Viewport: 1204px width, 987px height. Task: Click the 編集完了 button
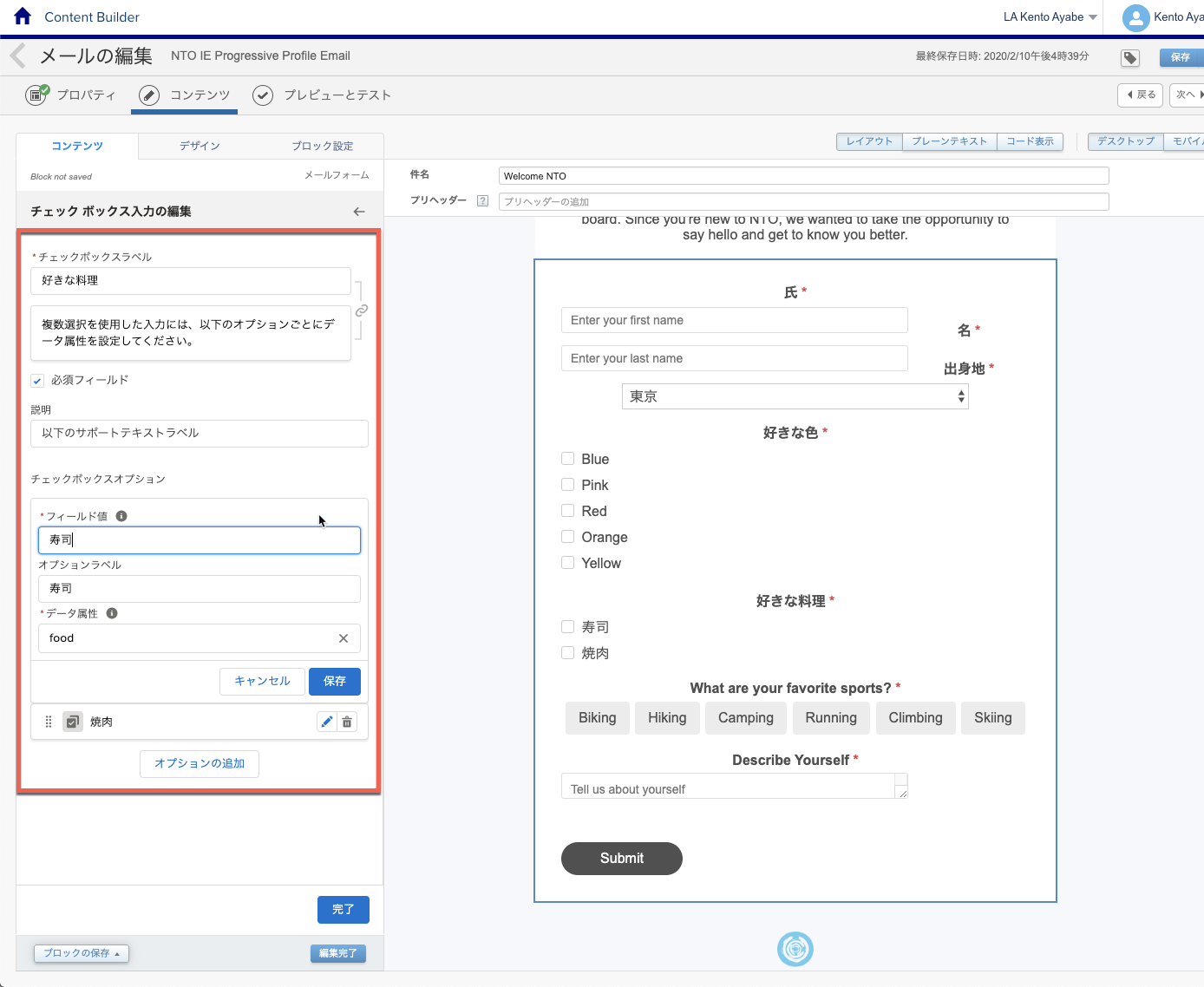(338, 954)
